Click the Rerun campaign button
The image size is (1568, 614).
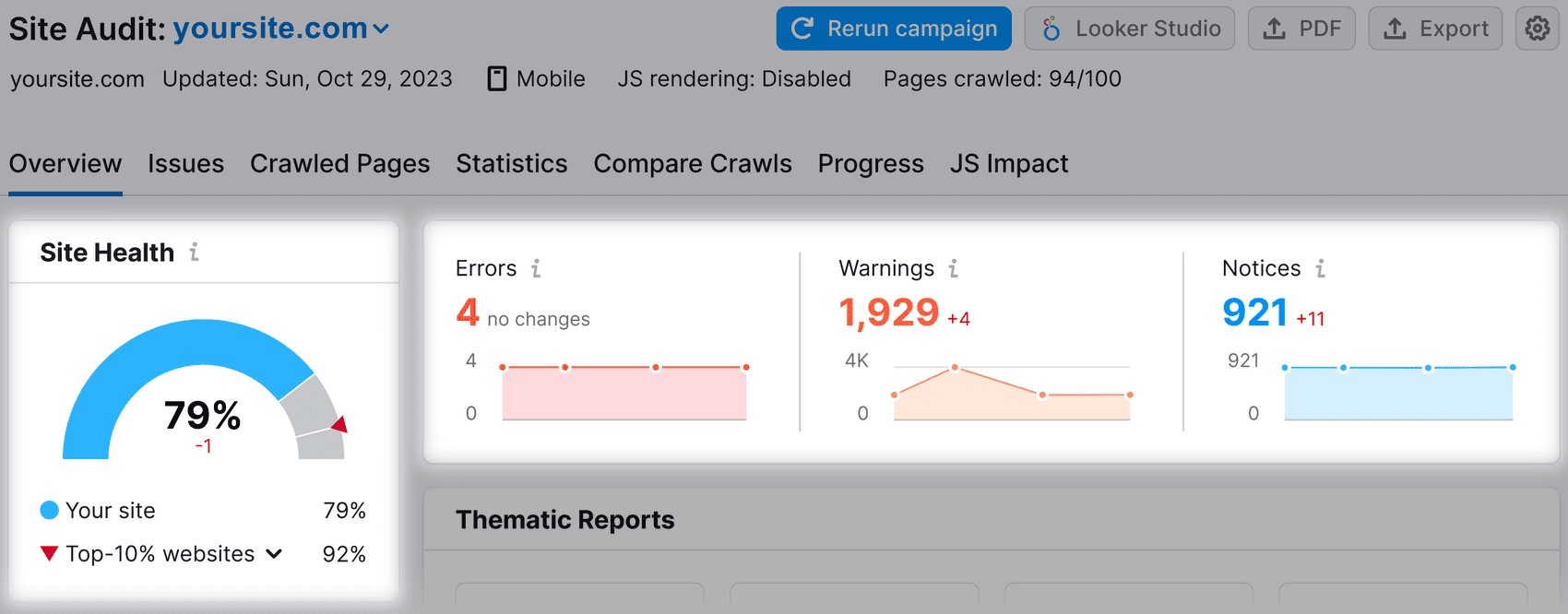coord(893,29)
